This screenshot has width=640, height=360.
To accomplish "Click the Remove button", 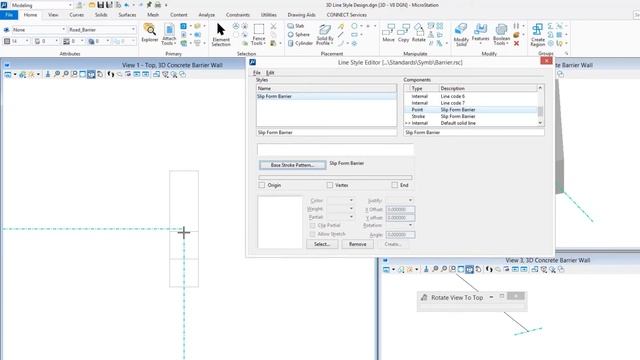I will click(x=357, y=244).
